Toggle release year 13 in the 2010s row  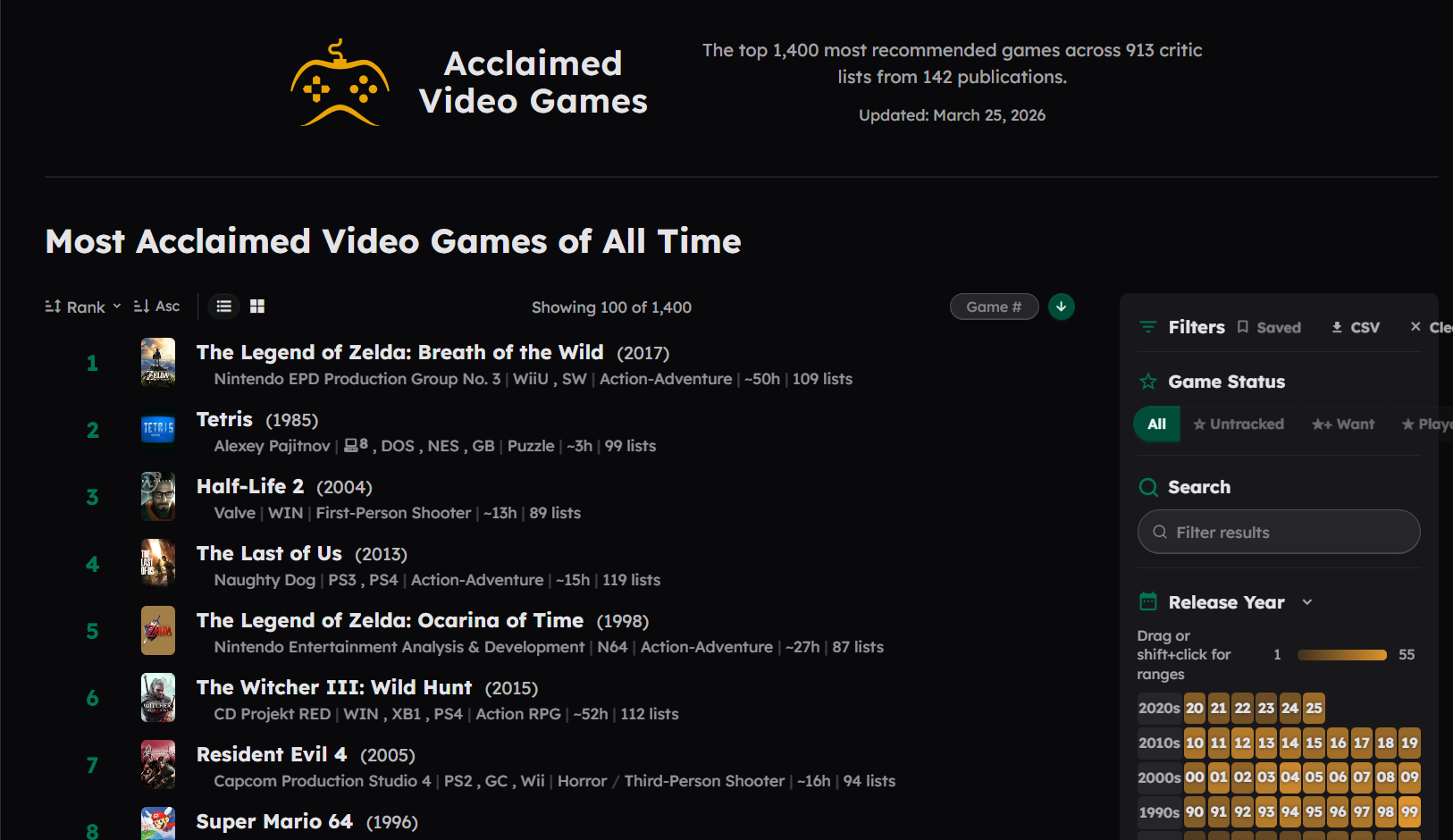[x=1266, y=743]
